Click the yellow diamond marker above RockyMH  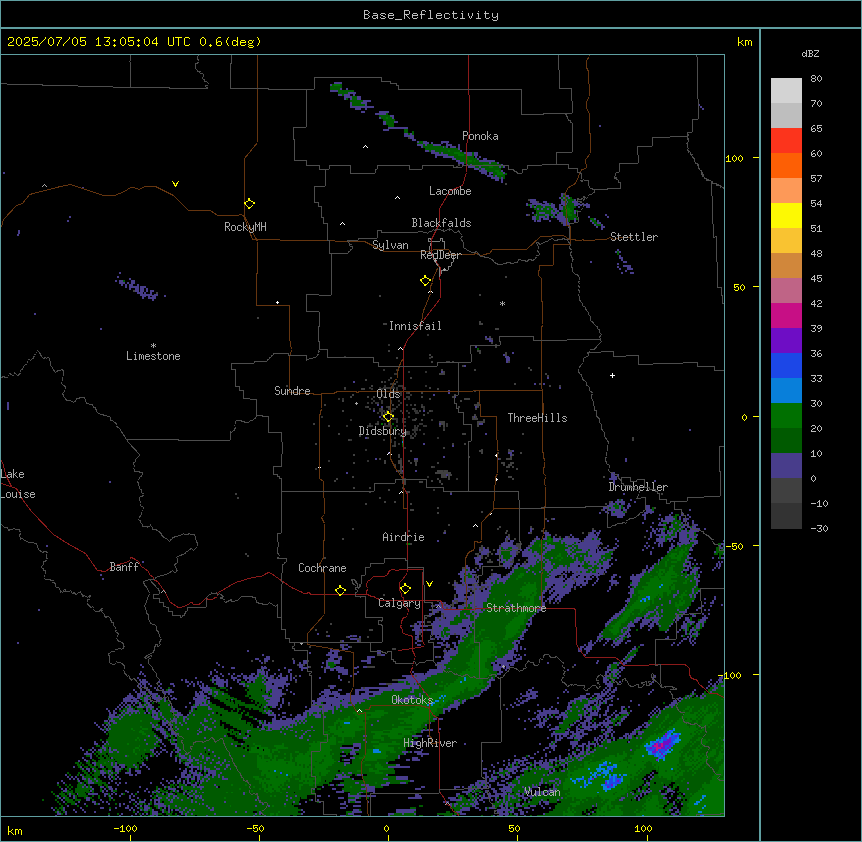pos(249,204)
